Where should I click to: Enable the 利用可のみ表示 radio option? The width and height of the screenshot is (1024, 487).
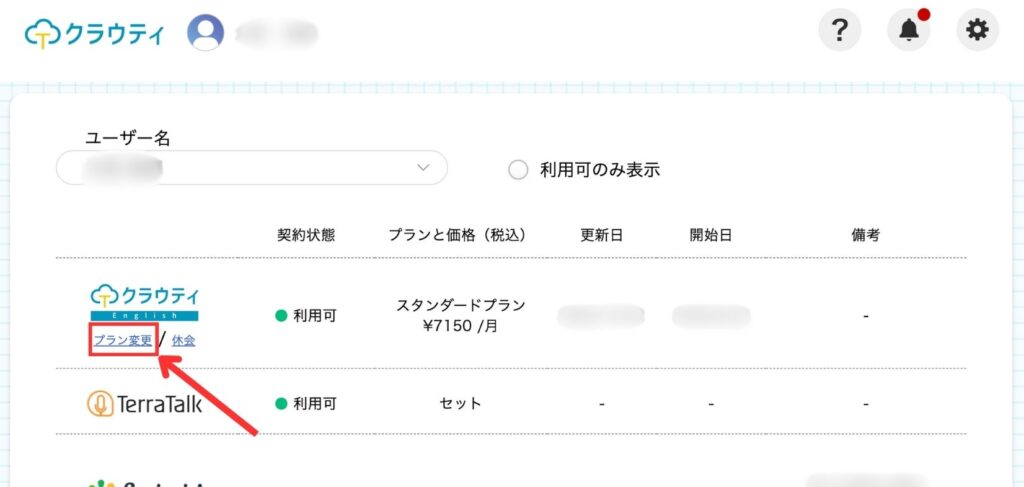[518, 170]
